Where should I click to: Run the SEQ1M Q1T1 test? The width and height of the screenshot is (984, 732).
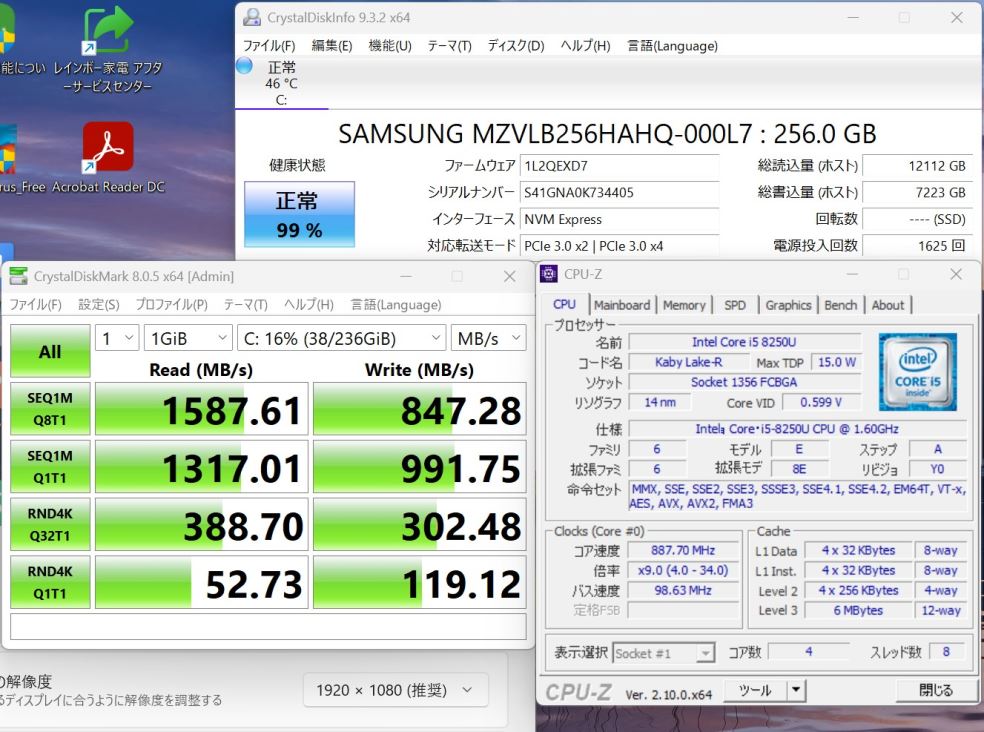[x=50, y=466]
